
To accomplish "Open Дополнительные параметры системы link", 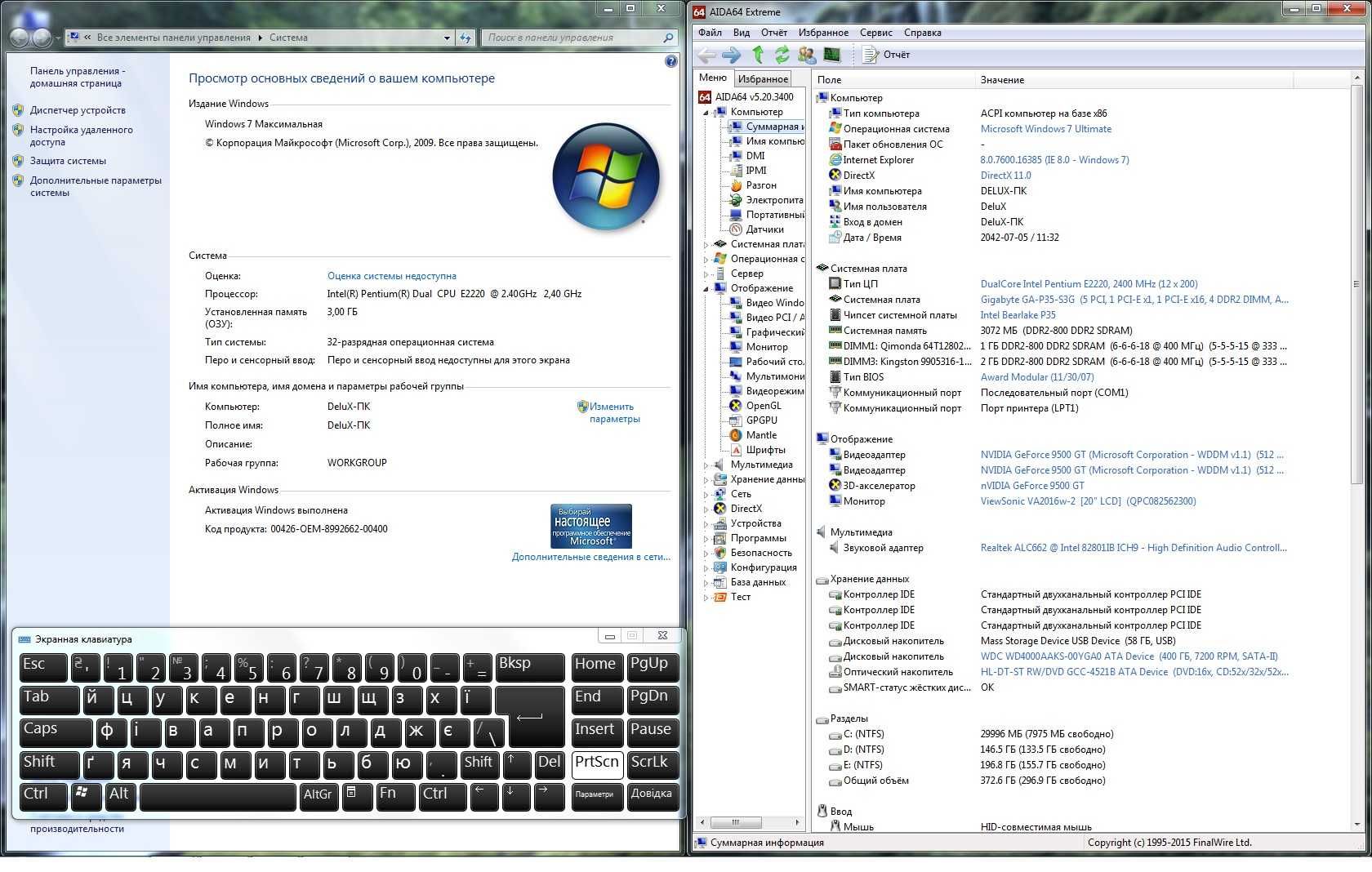I will click(x=96, y=187).
